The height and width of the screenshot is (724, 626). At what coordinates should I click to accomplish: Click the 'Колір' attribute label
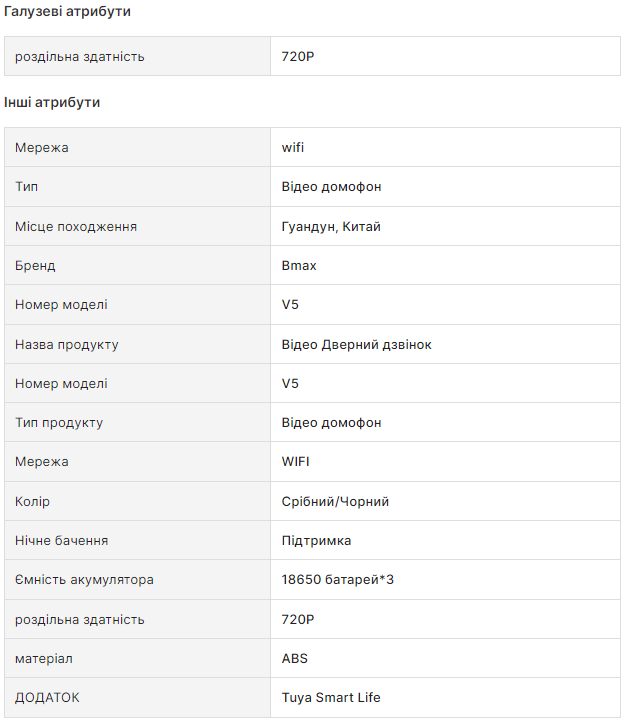(32, 502)
